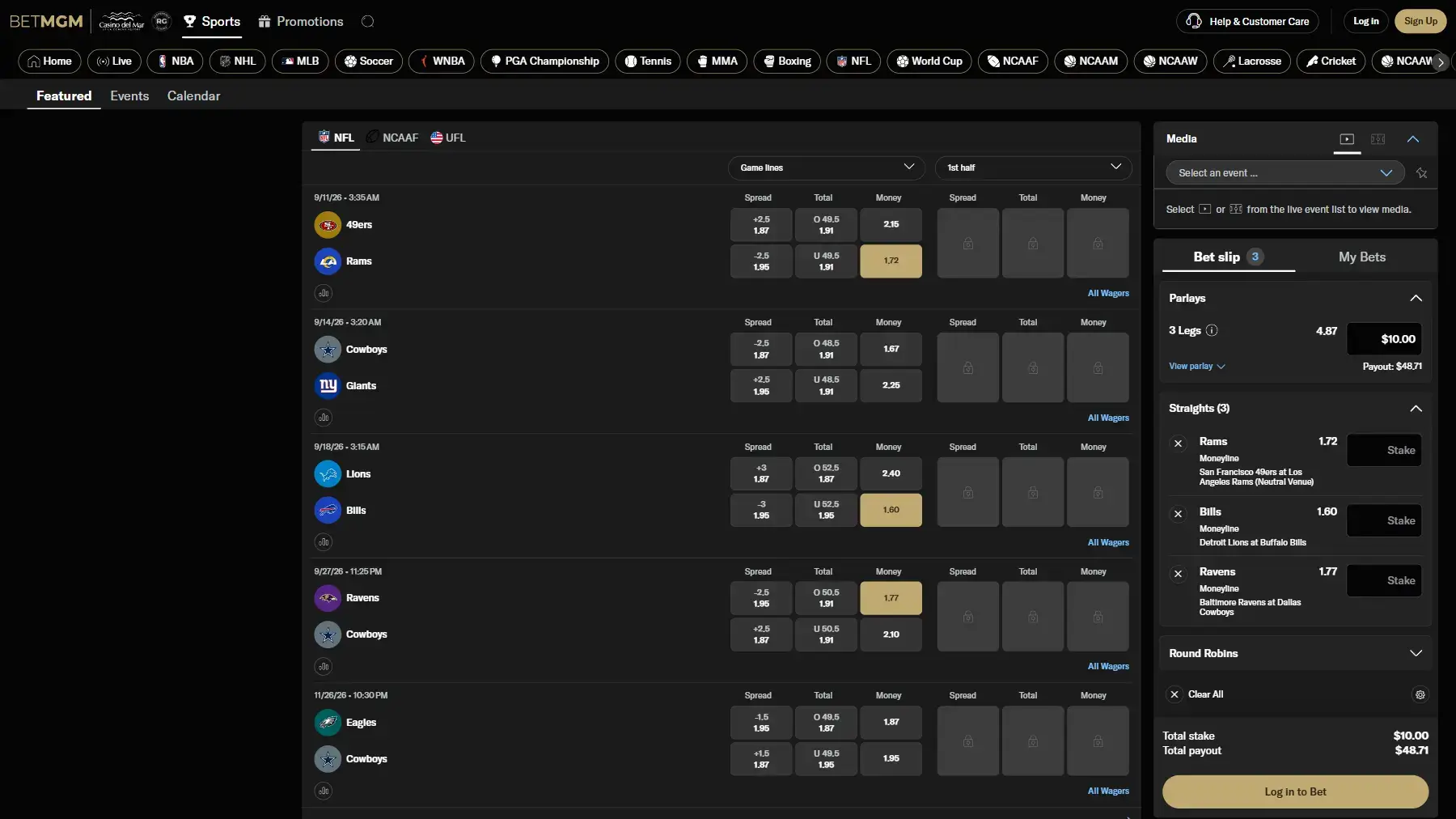Switch to the Calendar tab
Image resolution: width=1456 pixels, height=819 pixels.
(193, 96)
